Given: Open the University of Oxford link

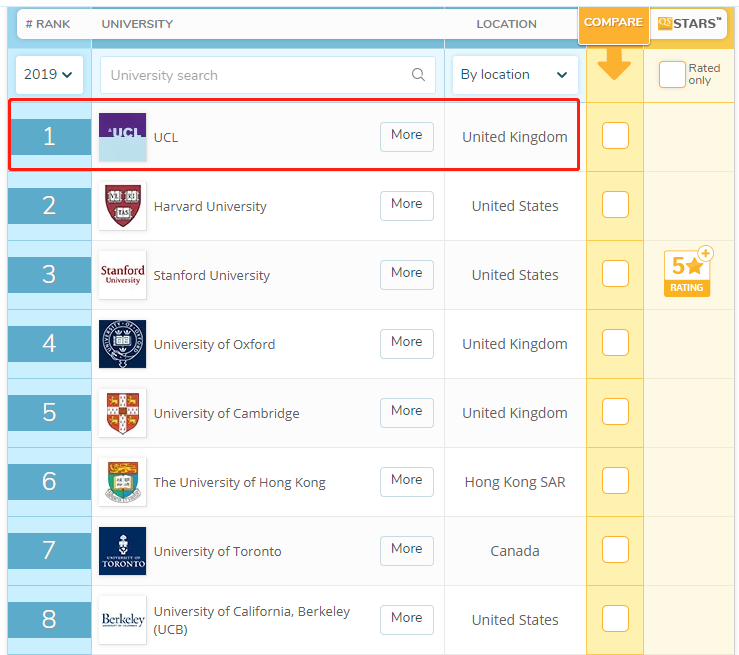Looking at the screenshot, I should (x=214, y=344).
